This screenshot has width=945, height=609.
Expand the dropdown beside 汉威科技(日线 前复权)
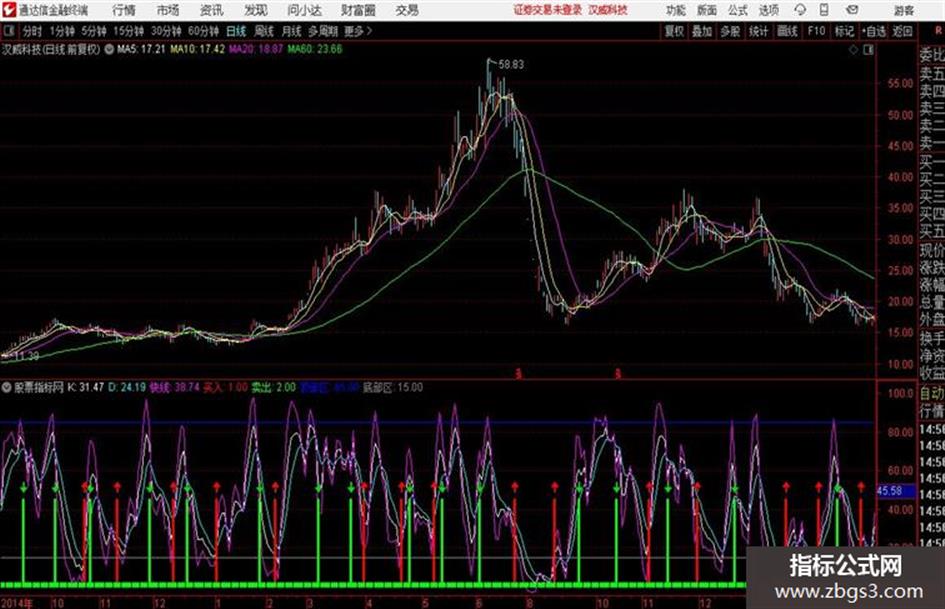pyautogui.click(x=109, y=49)
